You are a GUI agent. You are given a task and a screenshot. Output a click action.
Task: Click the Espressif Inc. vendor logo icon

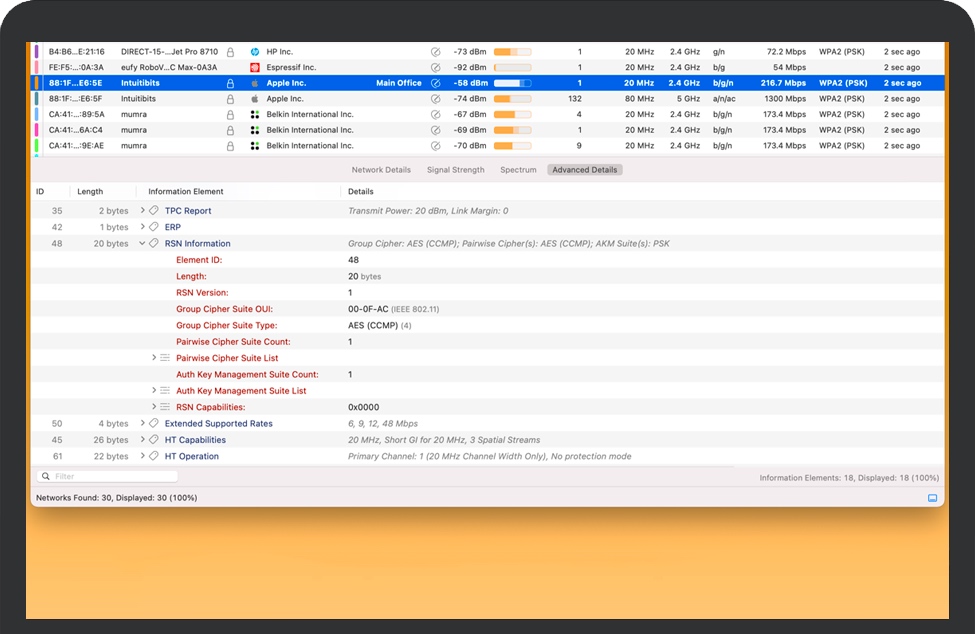tap(255, 67)
